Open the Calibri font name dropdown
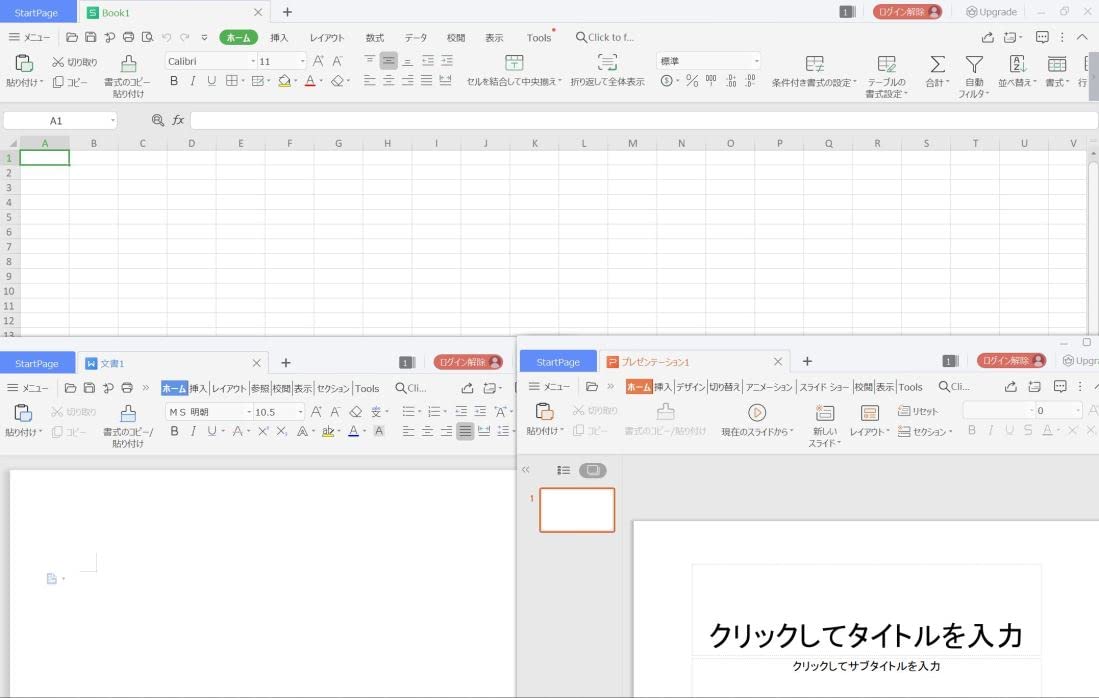Screen dimensions: 1099x698 coord(253,61)
